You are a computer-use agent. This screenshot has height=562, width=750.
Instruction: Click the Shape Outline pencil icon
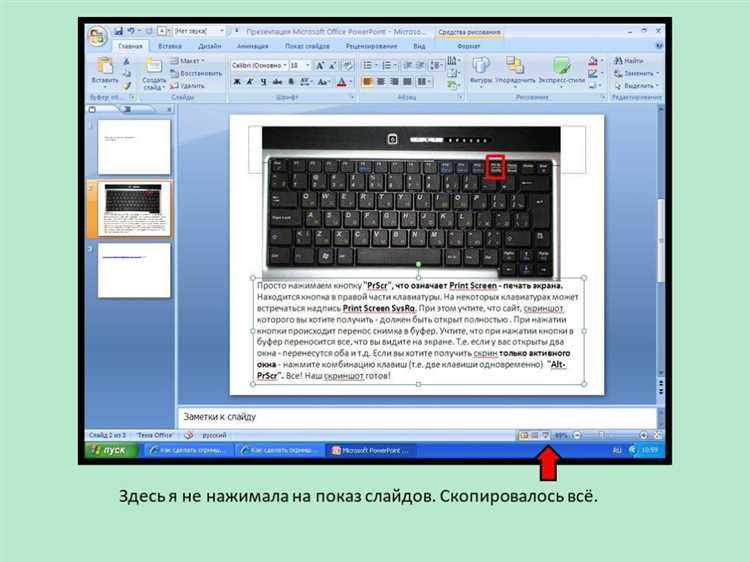coord(593,73)
